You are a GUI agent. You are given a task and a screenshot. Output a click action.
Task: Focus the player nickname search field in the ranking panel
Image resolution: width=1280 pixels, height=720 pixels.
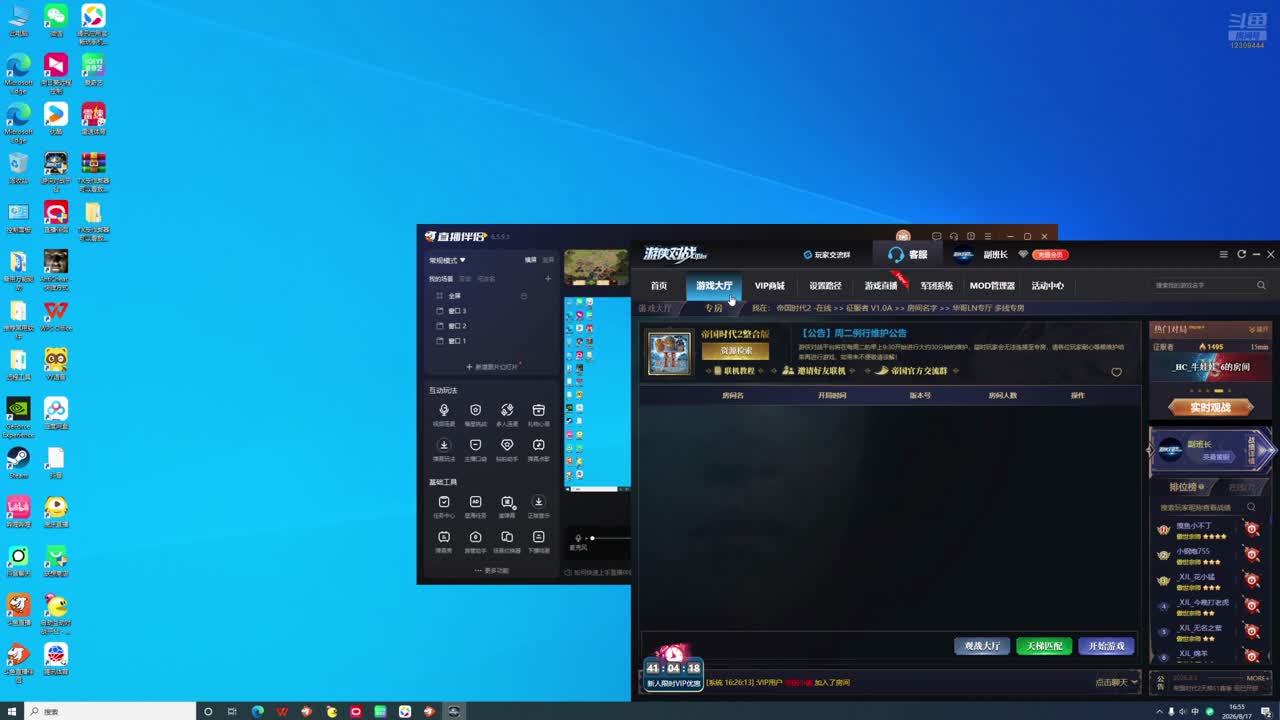[x=1208, y=507]
